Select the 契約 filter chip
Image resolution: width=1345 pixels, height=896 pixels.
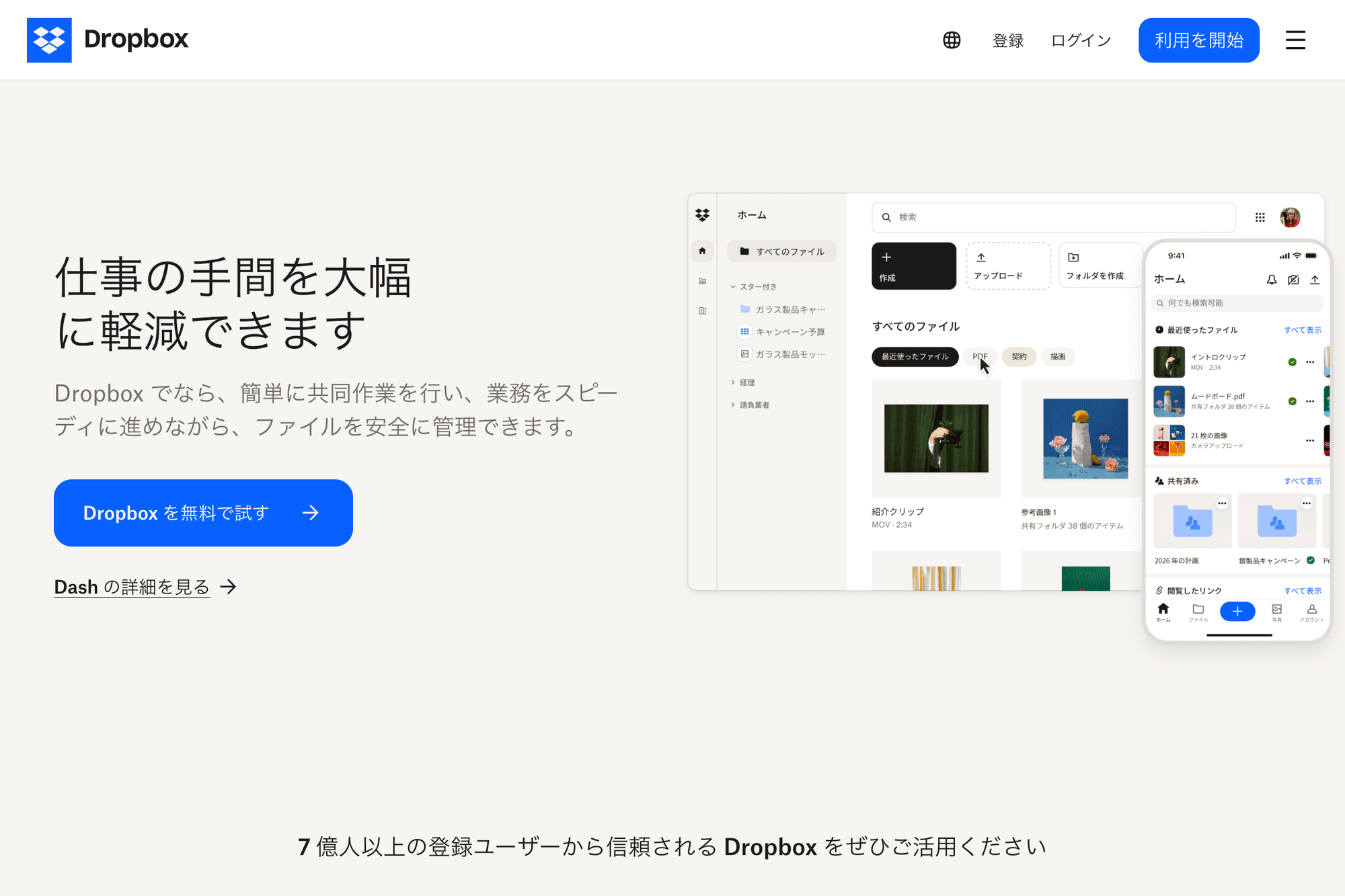[x=1019, y=357]
